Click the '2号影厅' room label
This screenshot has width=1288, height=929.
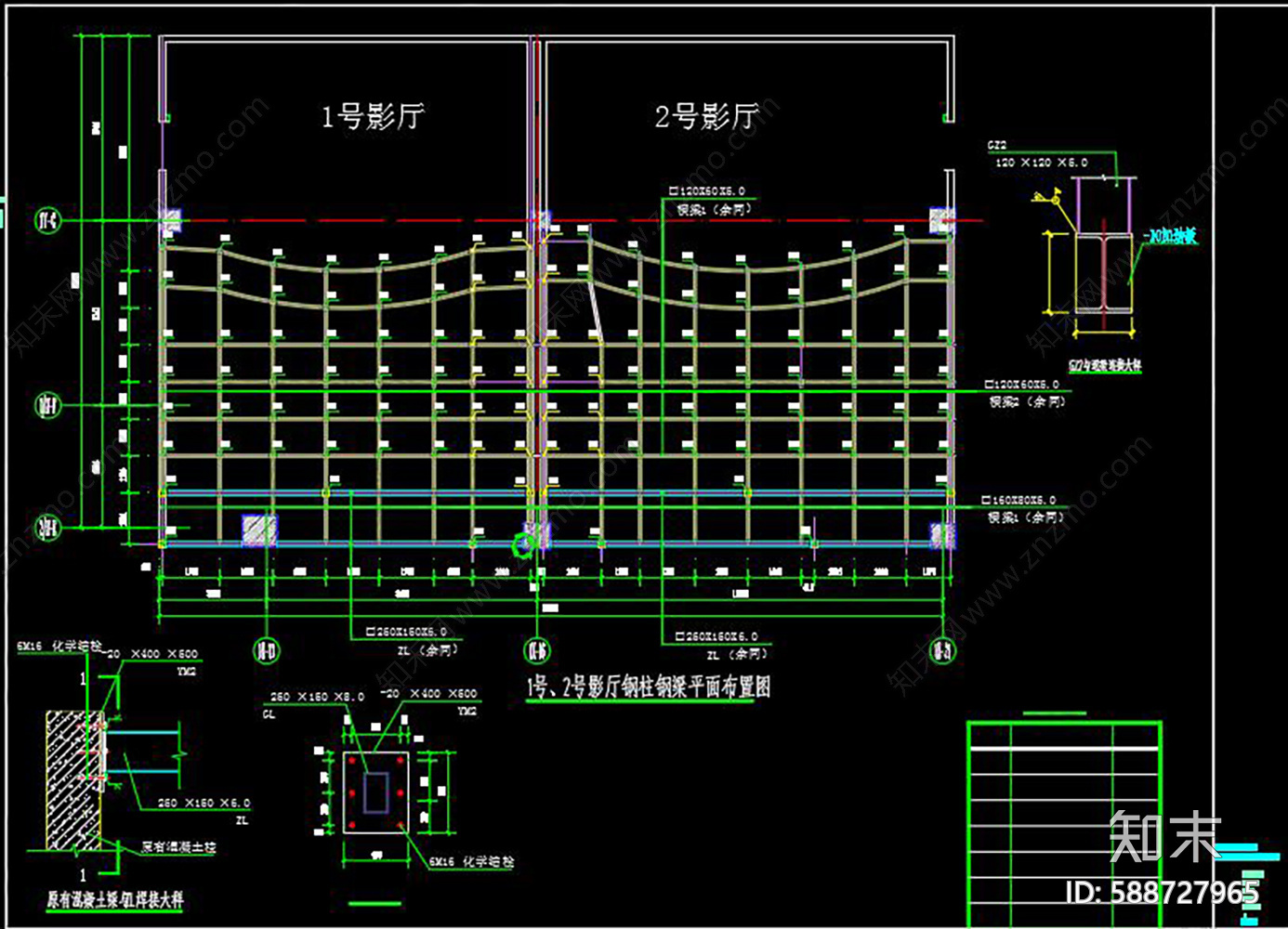(x=706, y=116)
